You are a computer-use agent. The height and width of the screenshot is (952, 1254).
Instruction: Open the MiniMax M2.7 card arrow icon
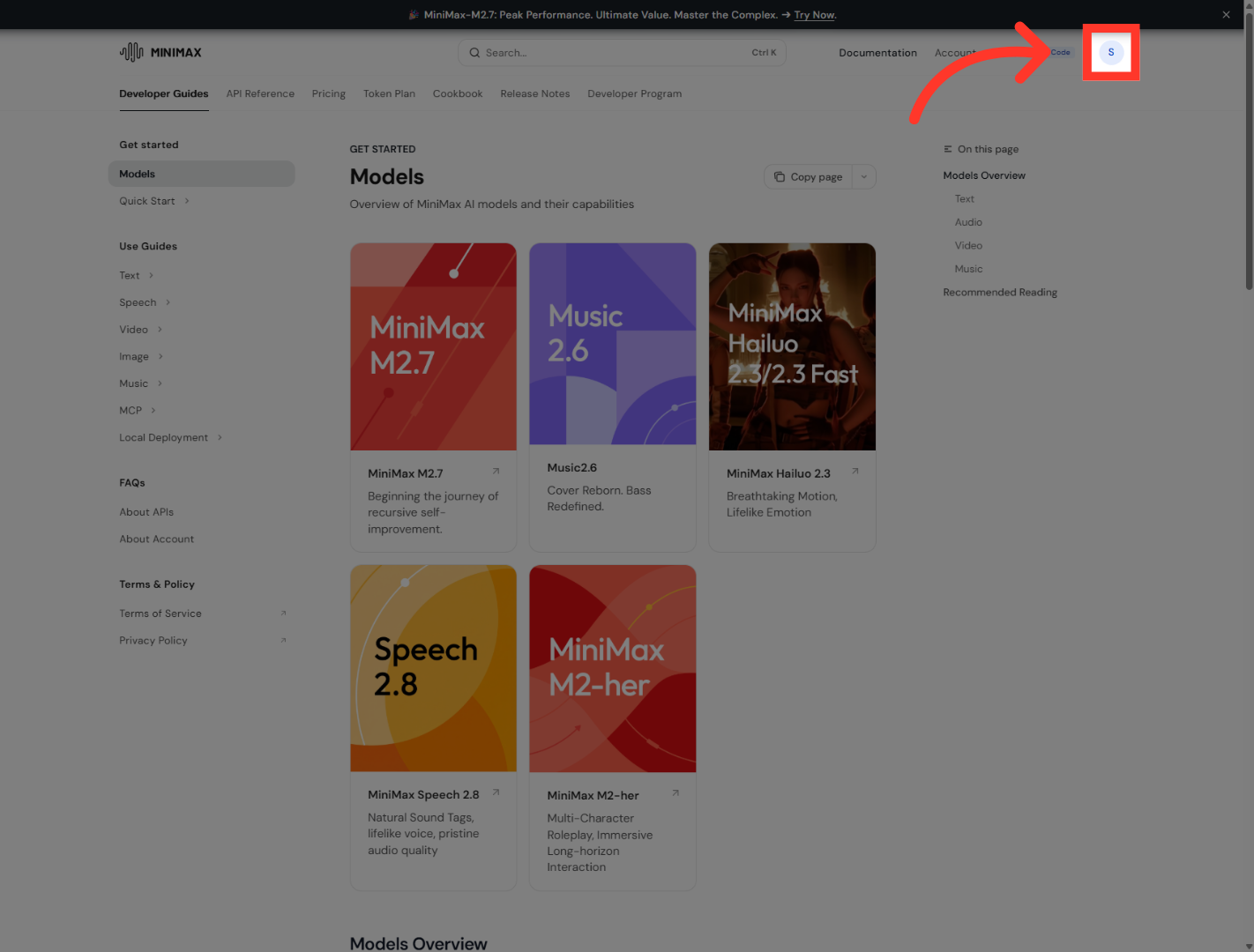point(496,471)
